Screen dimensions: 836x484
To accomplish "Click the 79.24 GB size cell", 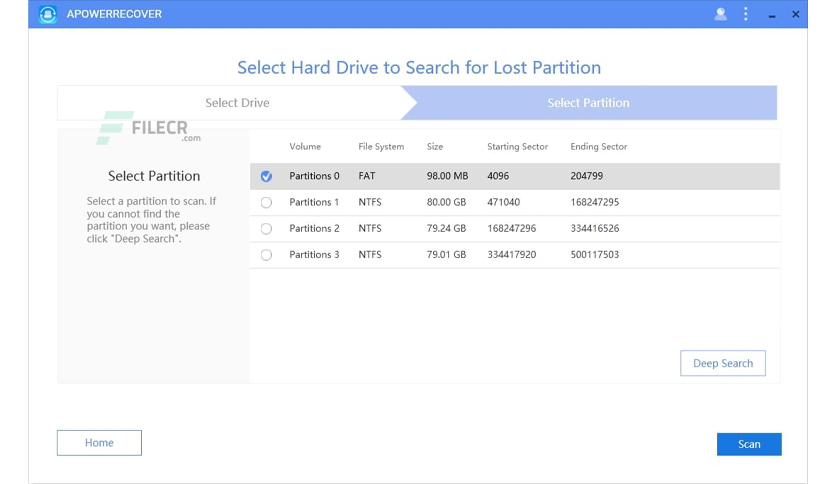I will click(446, 228).
